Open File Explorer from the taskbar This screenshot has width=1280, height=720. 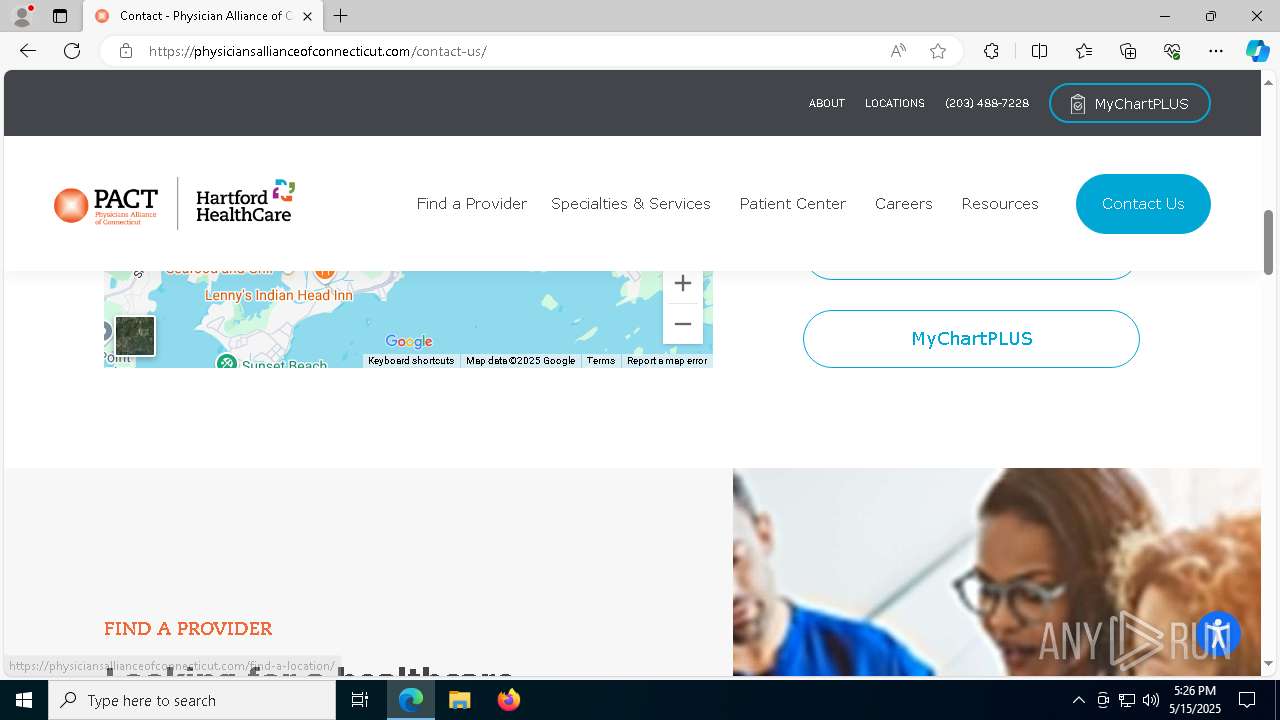tap(460, 700)
